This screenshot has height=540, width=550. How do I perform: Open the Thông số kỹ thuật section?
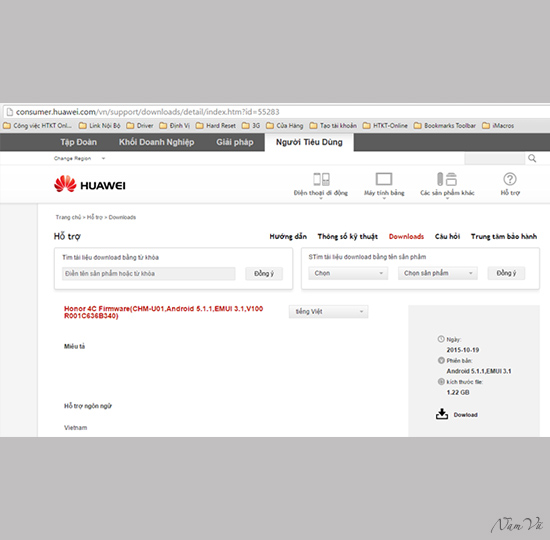pyautogui.click(x=348, y=236)
